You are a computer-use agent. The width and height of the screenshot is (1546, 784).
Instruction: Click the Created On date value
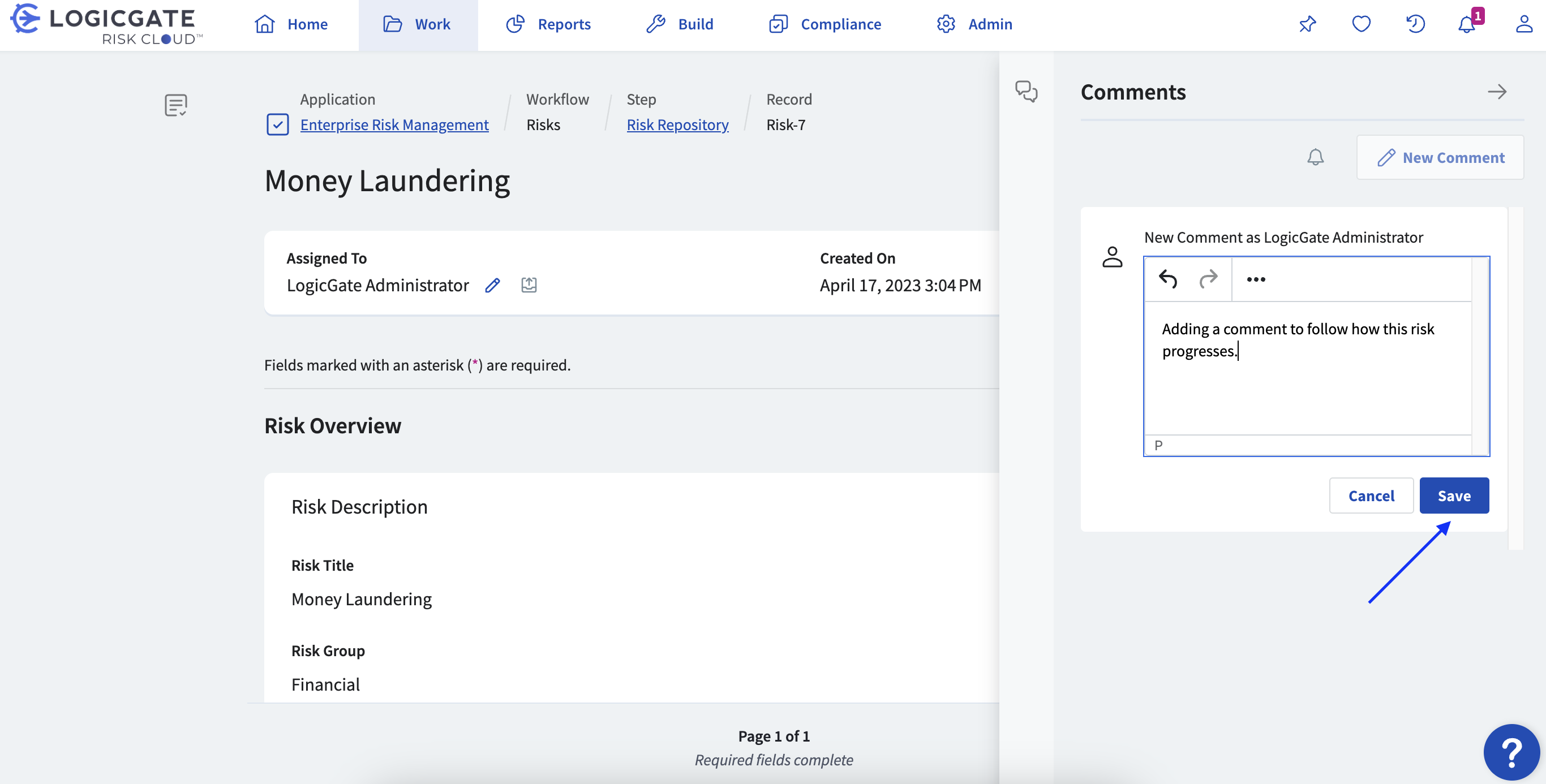[900, 285]
